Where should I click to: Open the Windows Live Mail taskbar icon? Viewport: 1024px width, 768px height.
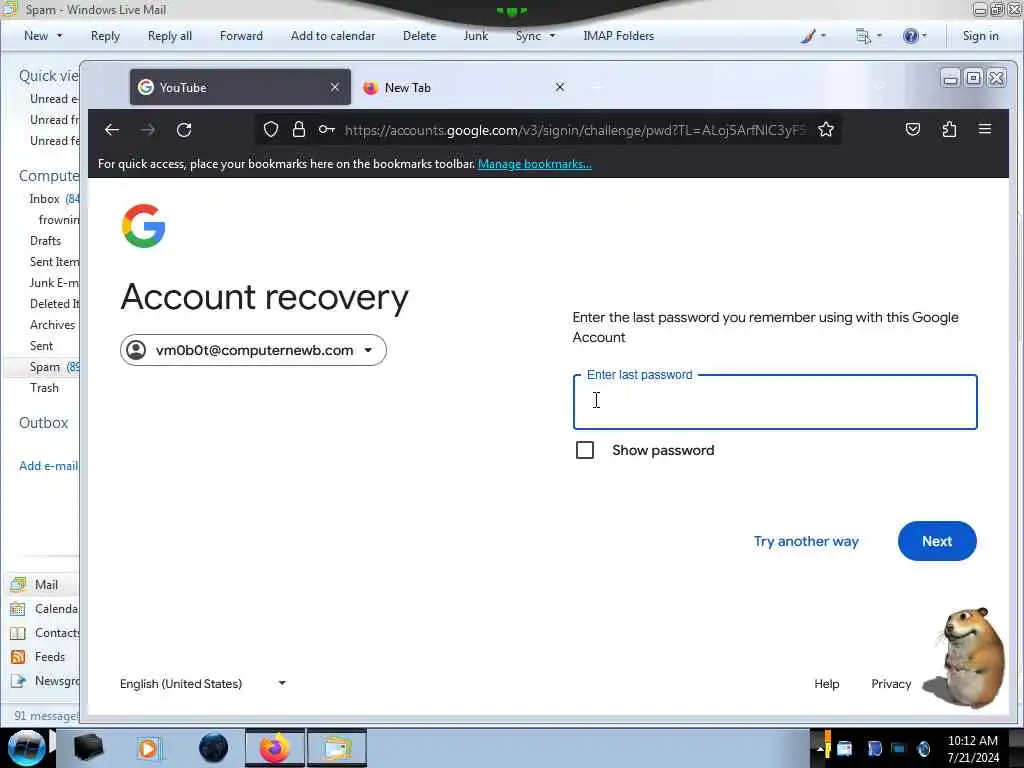click(337, 748)
